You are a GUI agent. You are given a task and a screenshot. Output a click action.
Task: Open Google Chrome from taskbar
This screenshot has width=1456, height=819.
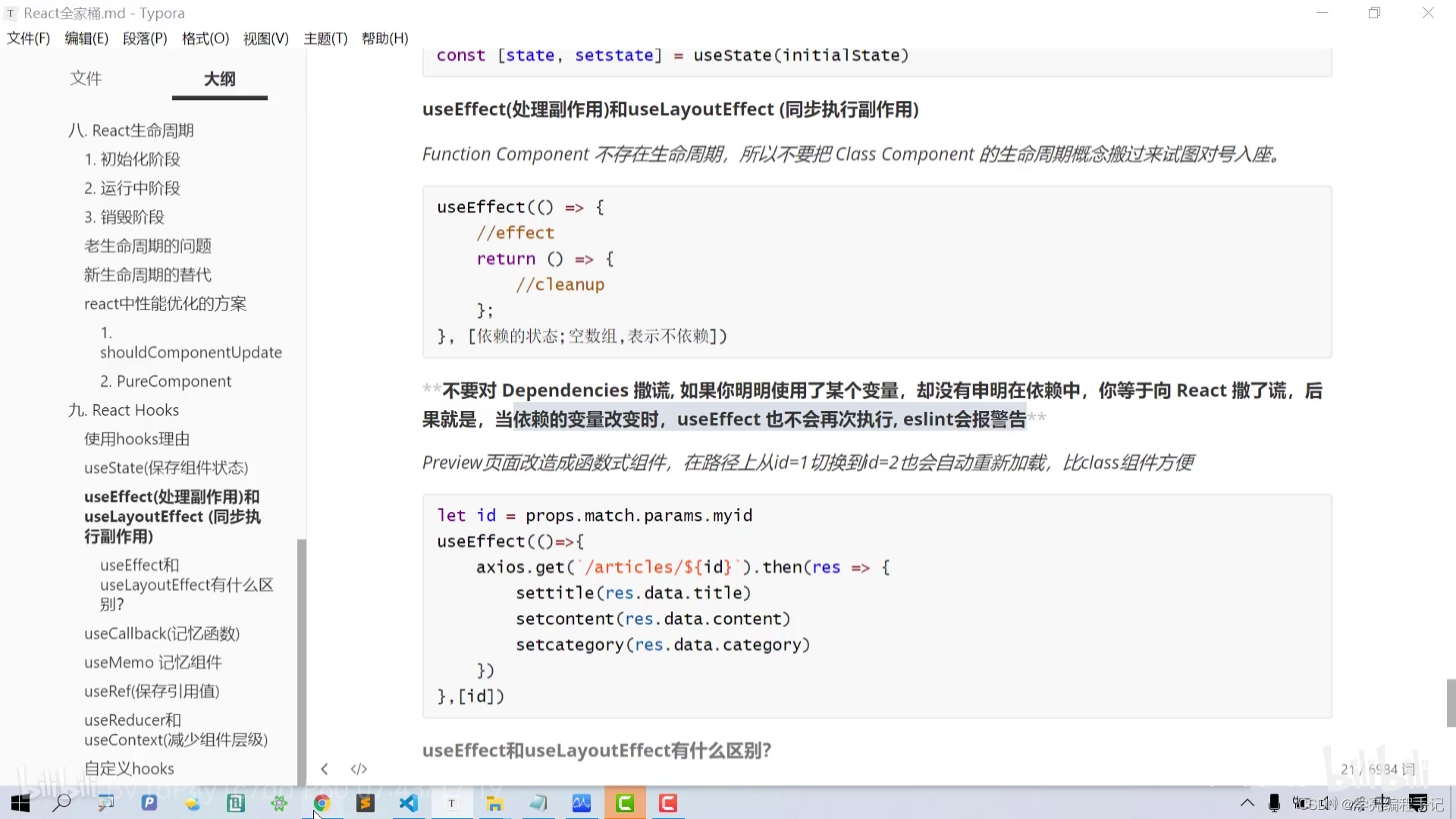click(x=322, y=803)
